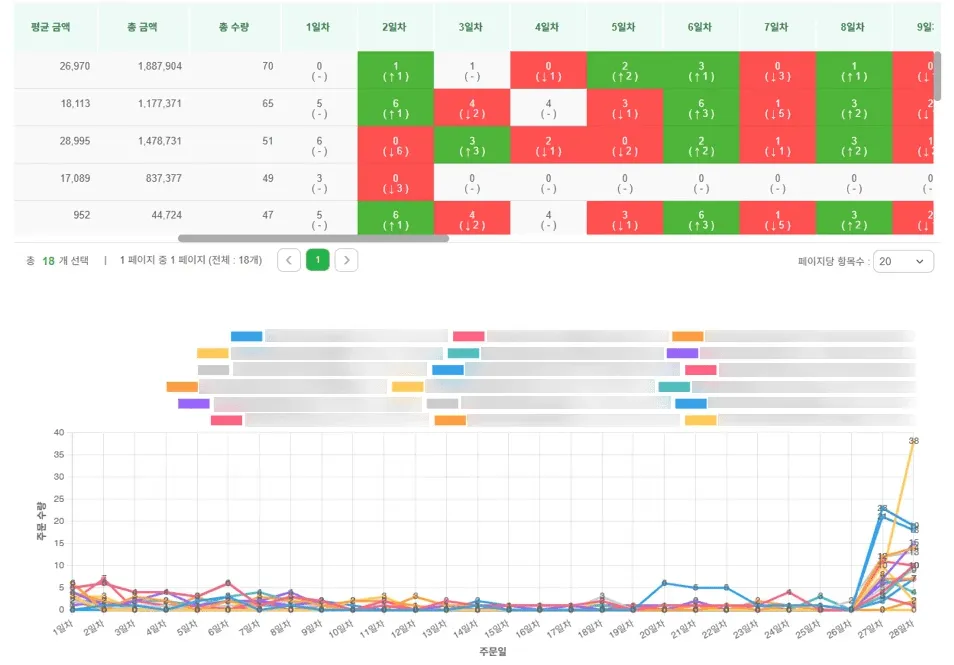Click green 2일차 cell in 26,970 row
The image size is (954, 665).
(395, 71)
